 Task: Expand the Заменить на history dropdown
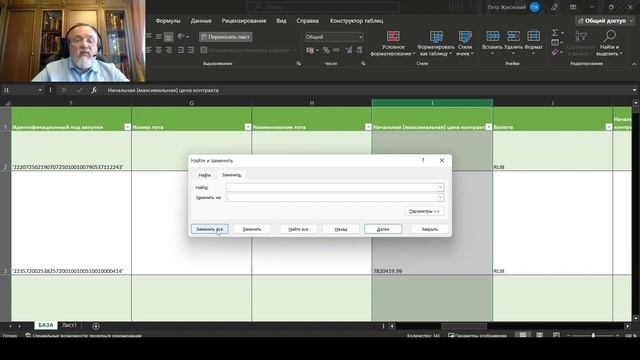pyautogui.click(x=440, y=198)
